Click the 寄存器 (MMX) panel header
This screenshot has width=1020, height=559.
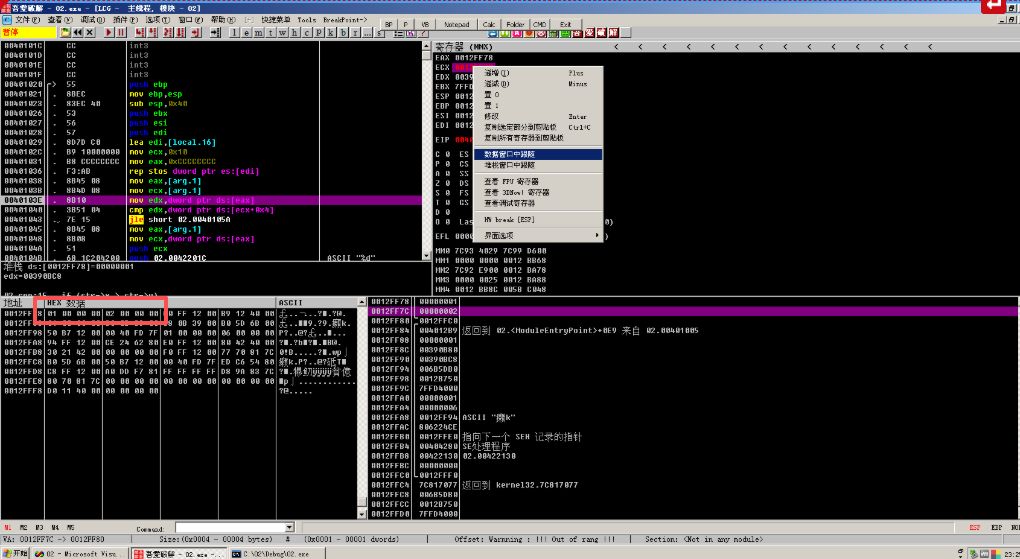(x=724, y=47)
